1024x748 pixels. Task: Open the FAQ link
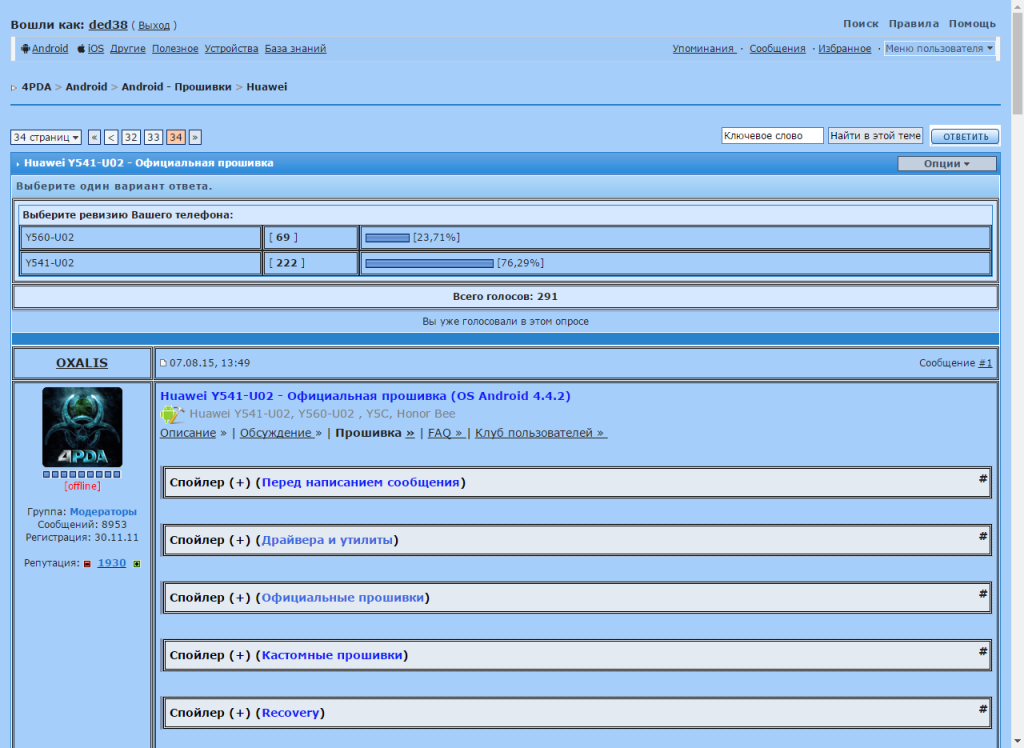click(x=447, y=433)
